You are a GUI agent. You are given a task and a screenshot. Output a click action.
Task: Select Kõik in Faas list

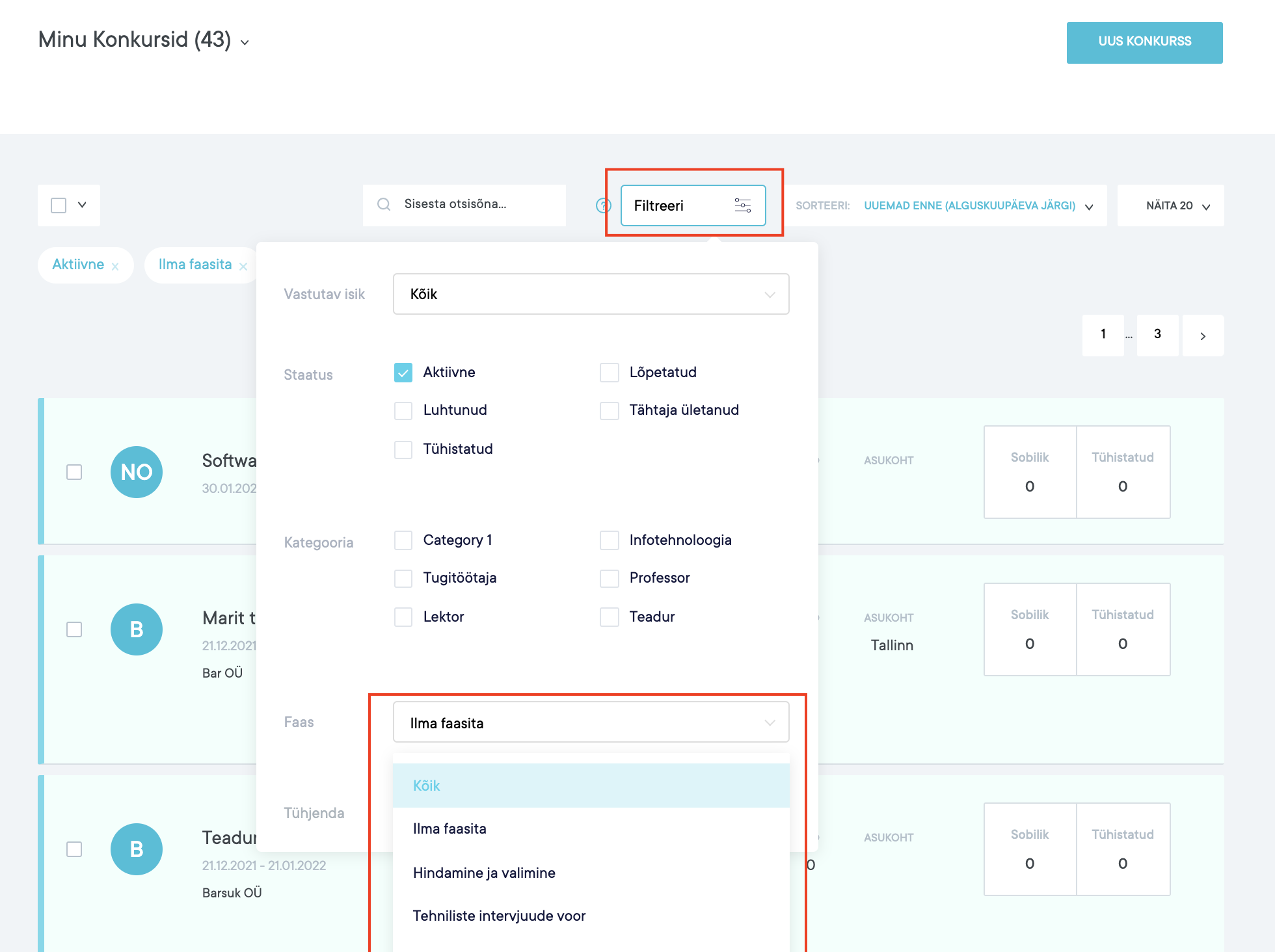pos(427,786)
